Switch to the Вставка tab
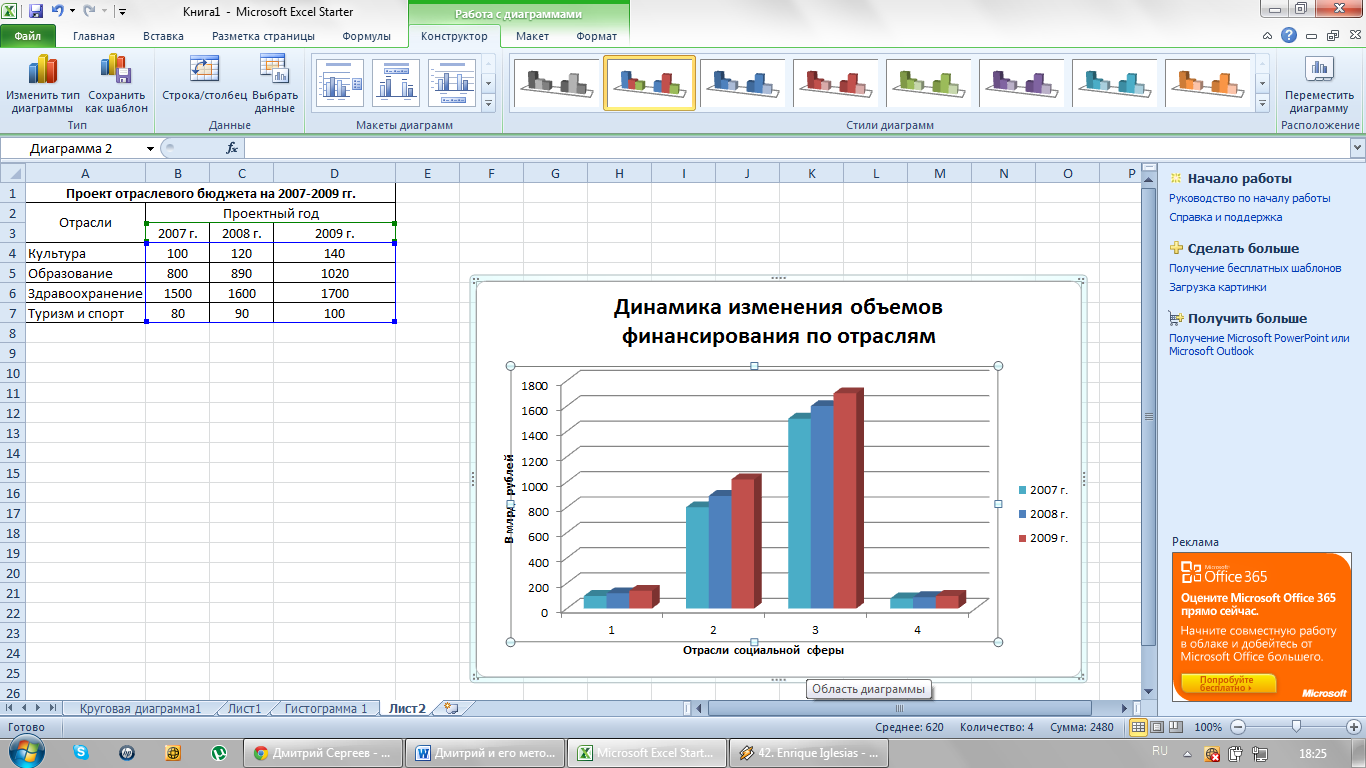Image resolution: width=1366 pixels, height=768 pixels. [163, 36]
